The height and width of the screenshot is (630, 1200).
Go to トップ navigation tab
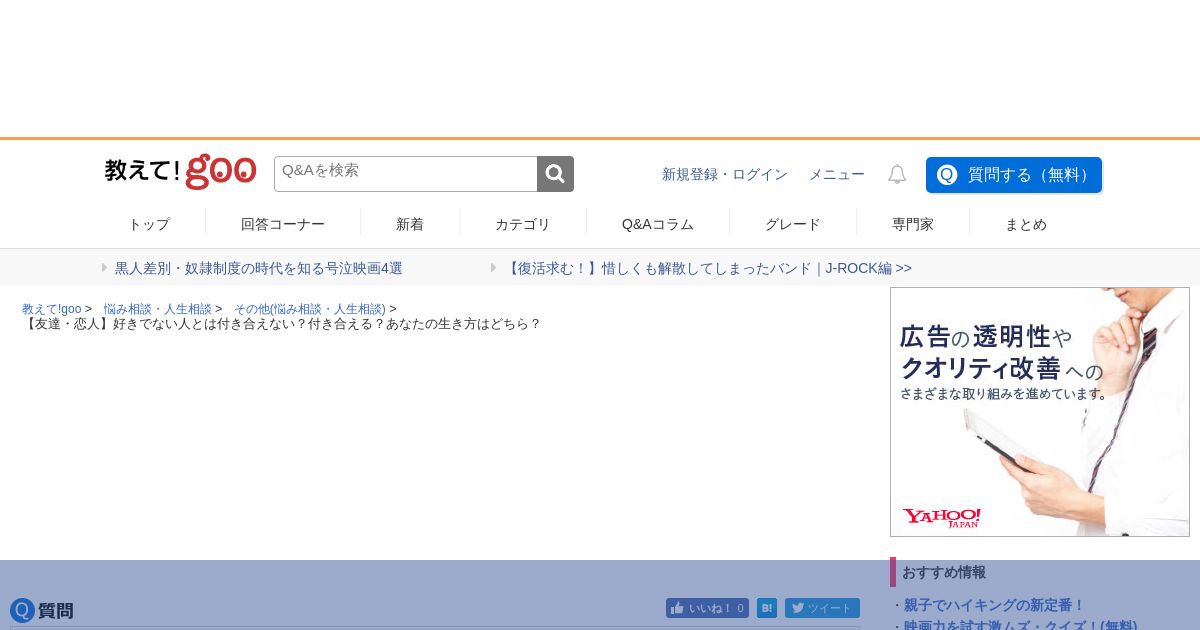click(149, 224)
